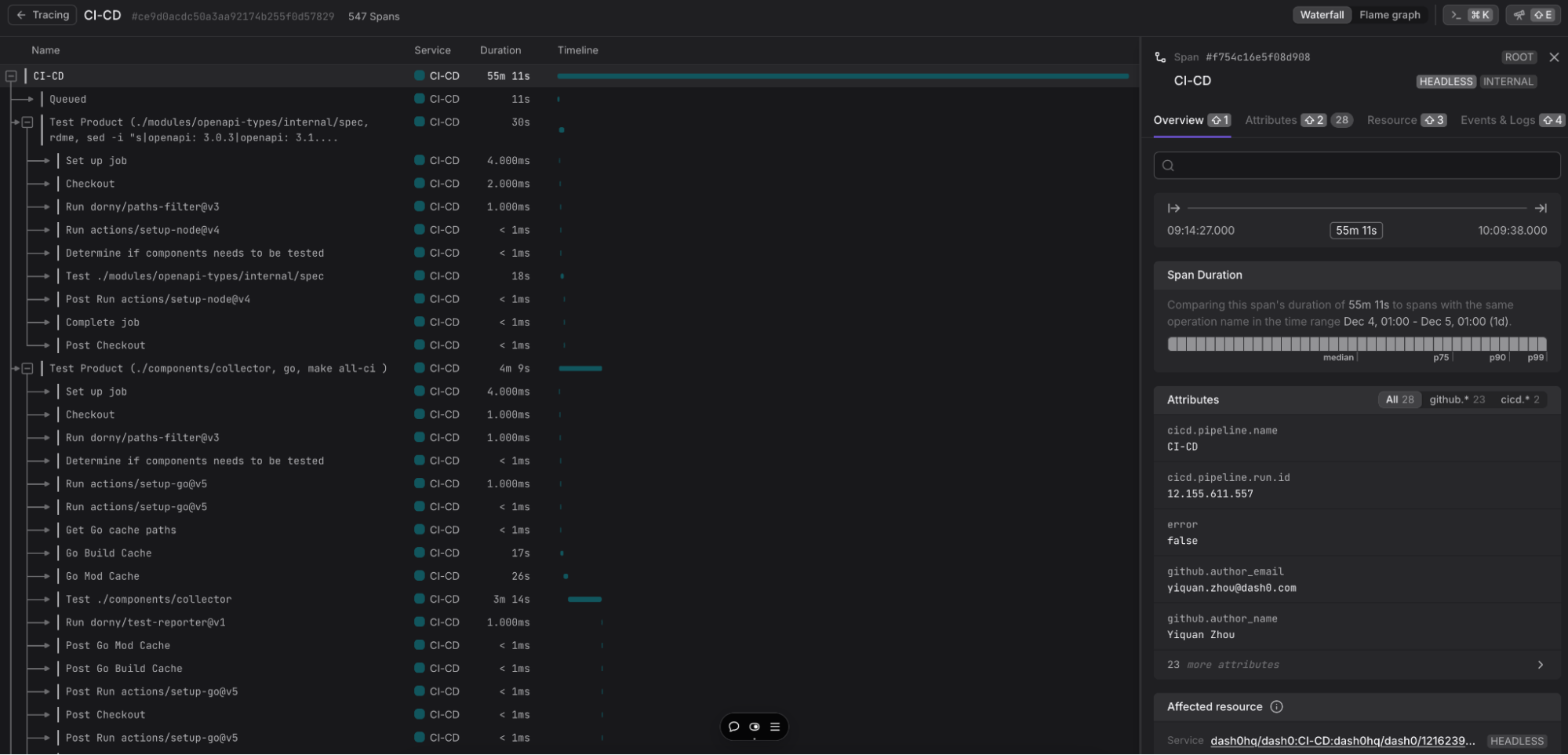
Task: Filter attributes by github.* prefix
Action: point(1457,399)
